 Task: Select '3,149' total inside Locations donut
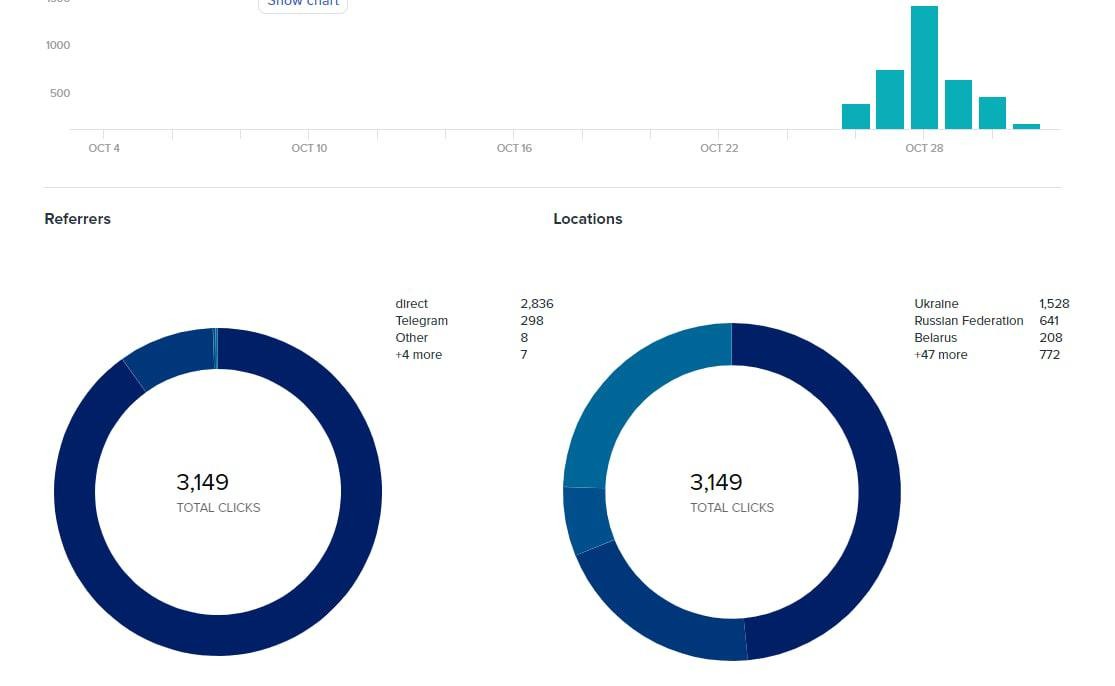716,482
